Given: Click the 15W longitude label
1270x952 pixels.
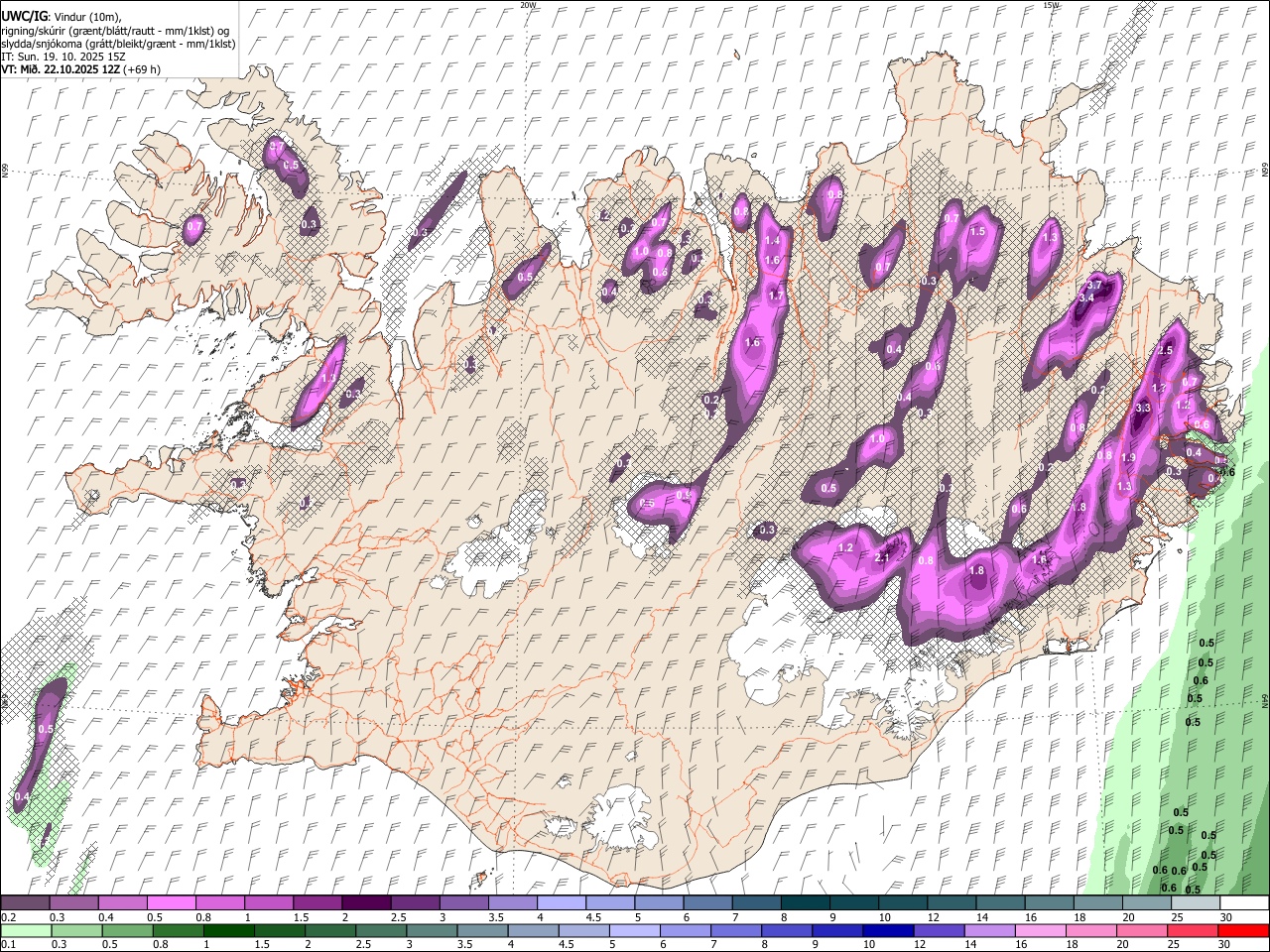Looking at the screenshot, I should (1051, 5).
